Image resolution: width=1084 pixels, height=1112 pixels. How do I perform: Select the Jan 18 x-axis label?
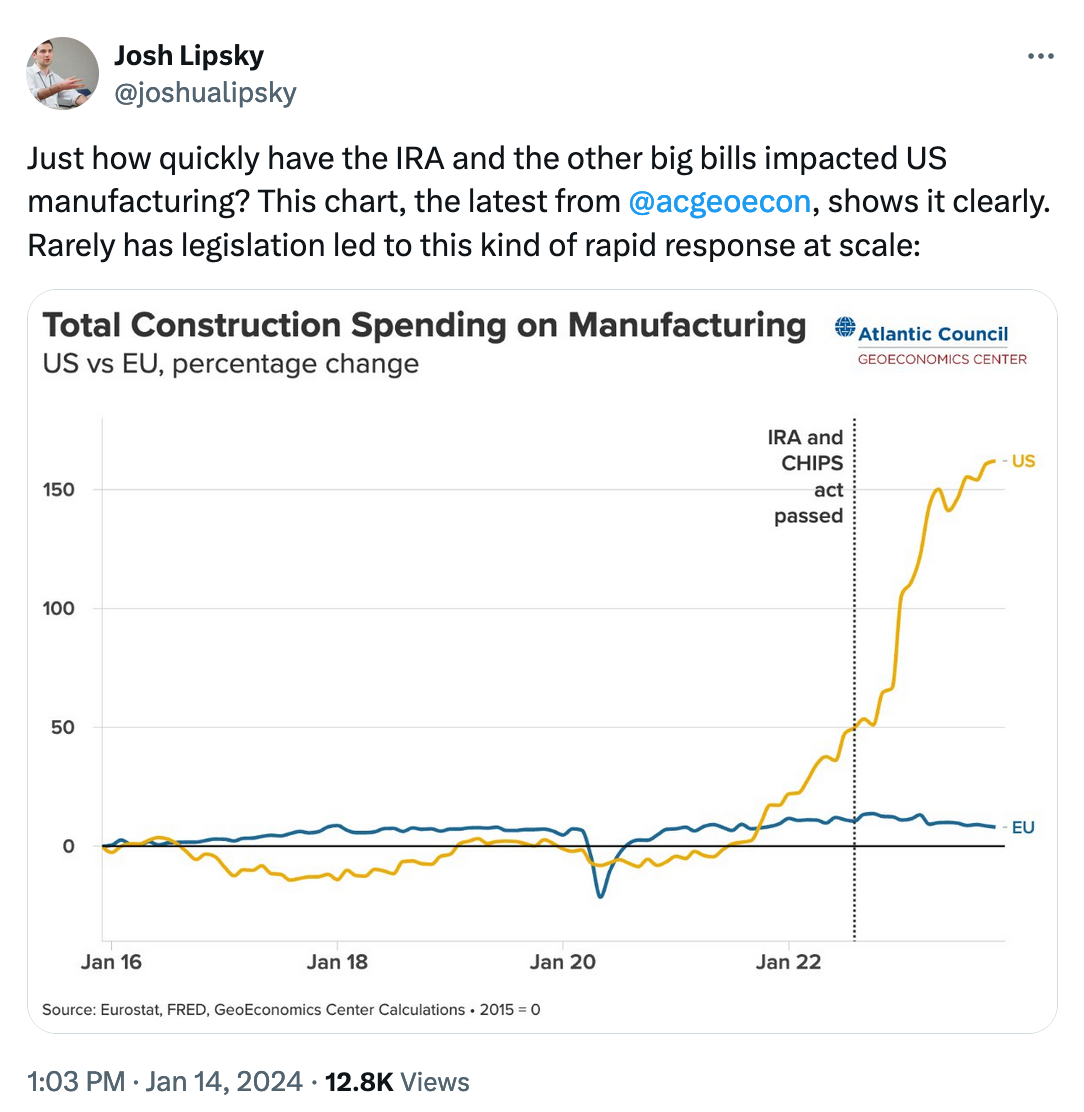337,962
